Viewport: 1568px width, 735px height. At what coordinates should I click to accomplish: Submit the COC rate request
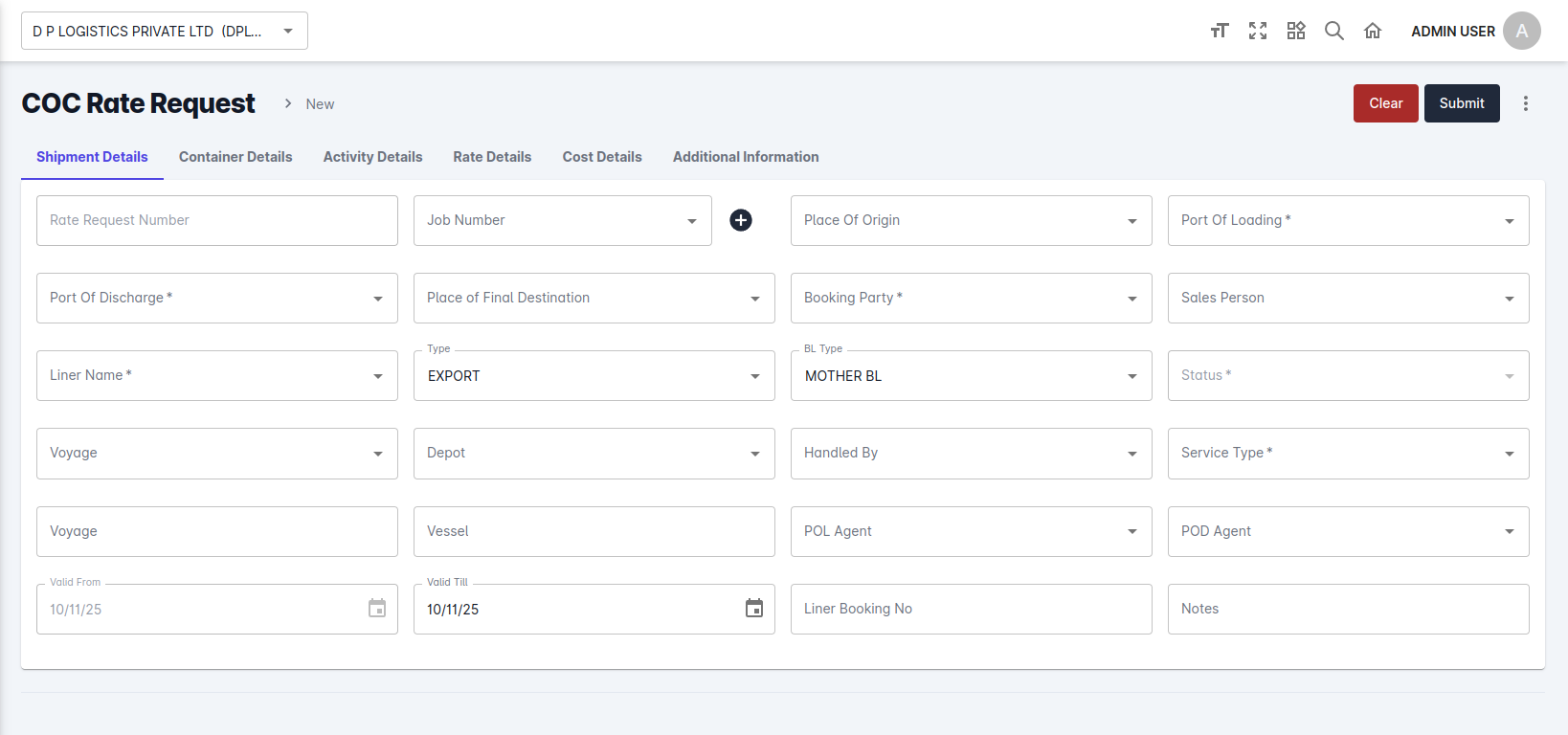(x=1461, y=103)
